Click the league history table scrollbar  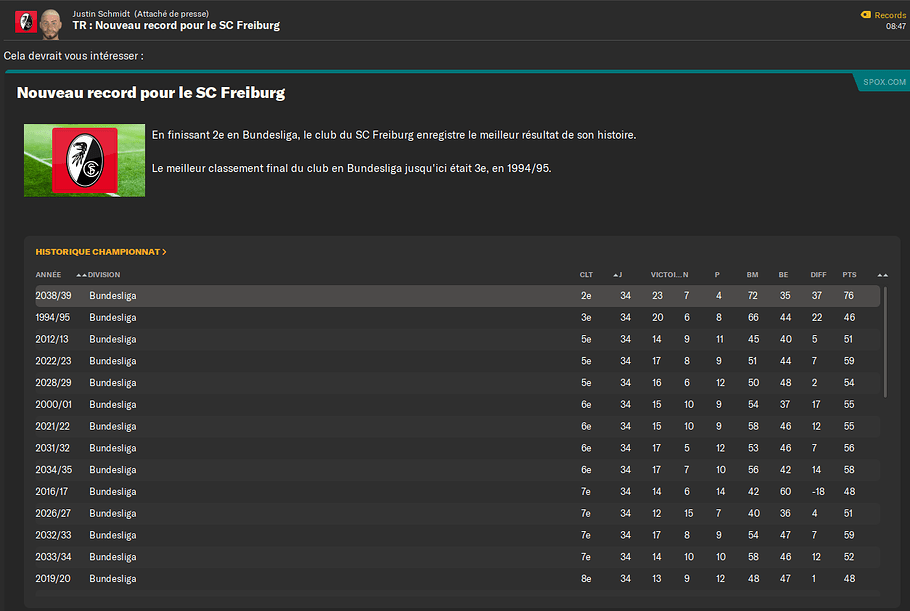[x=886, y=342]
